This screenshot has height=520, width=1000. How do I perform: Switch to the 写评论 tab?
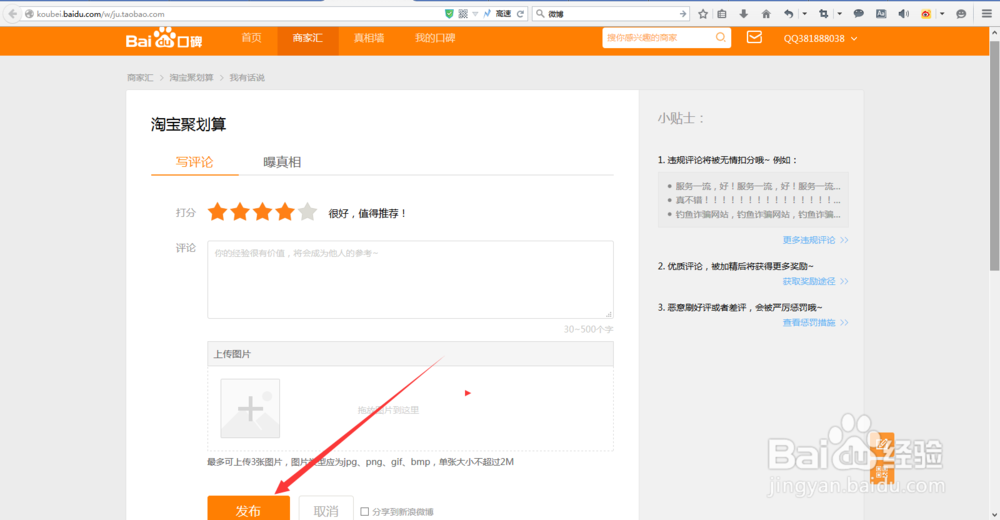[195, 162]
